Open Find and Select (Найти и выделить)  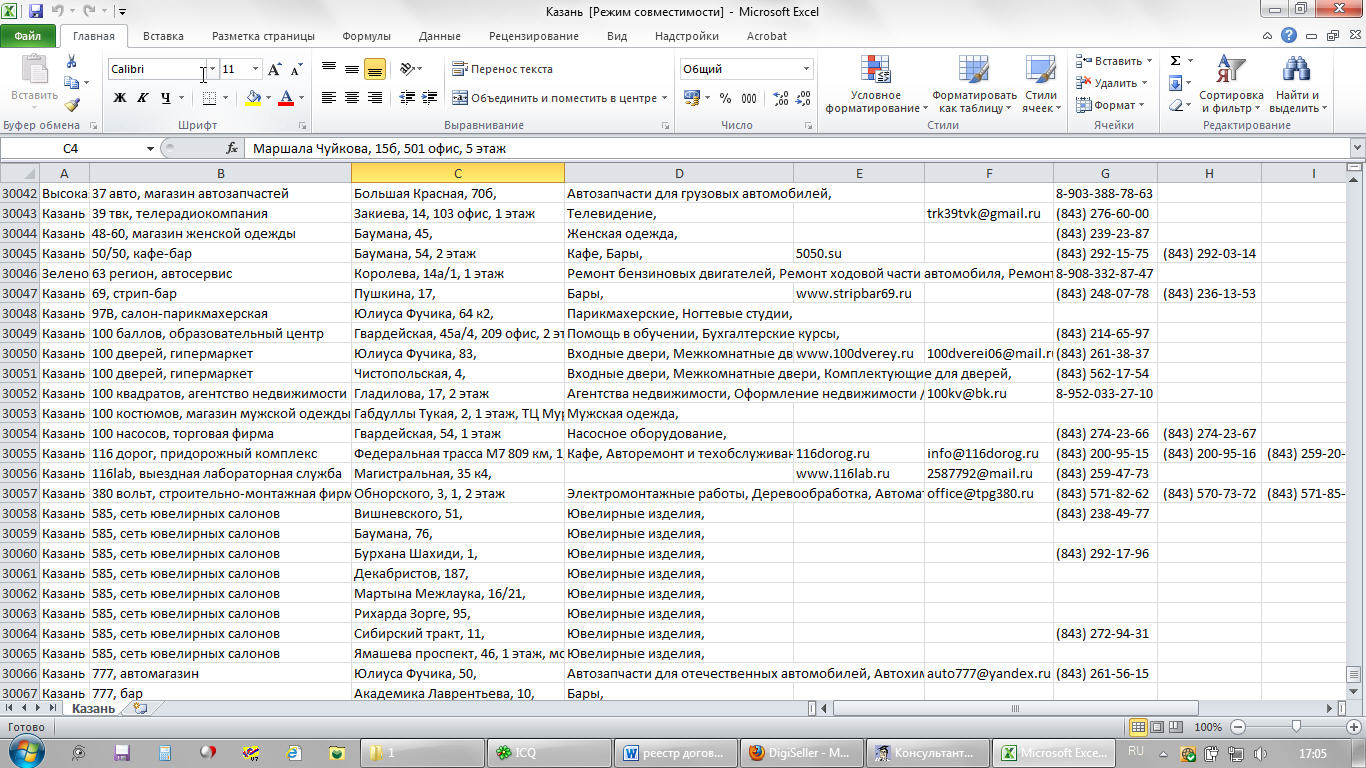[1297, 85]
